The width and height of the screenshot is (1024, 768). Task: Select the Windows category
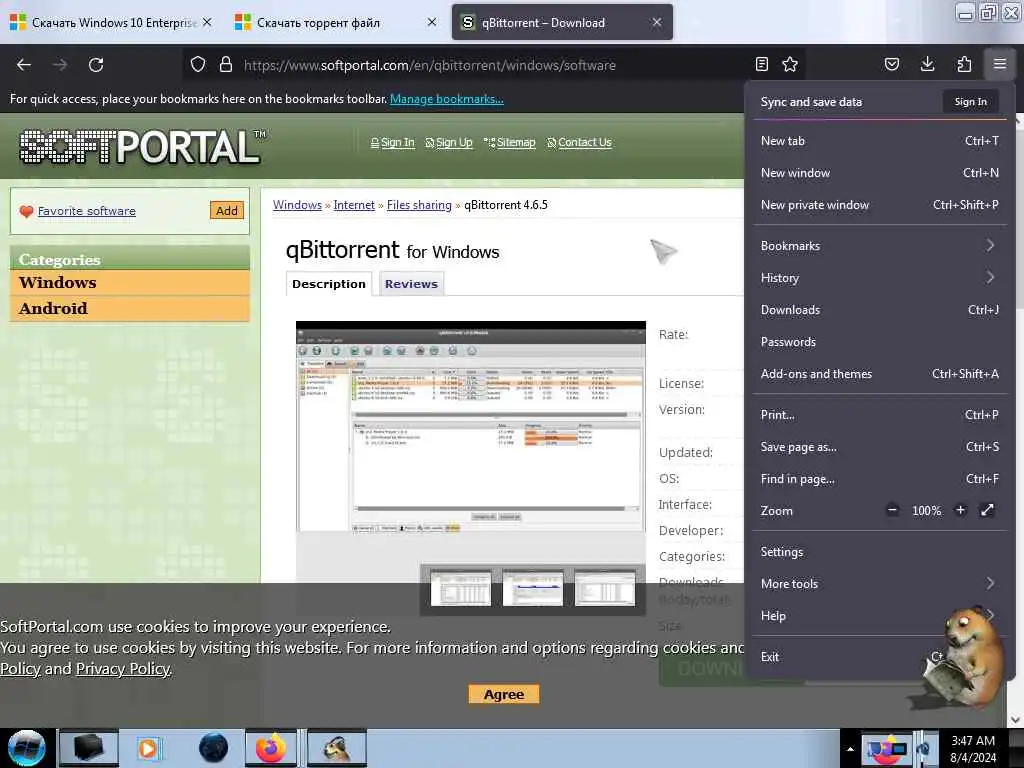click(129, 283)
